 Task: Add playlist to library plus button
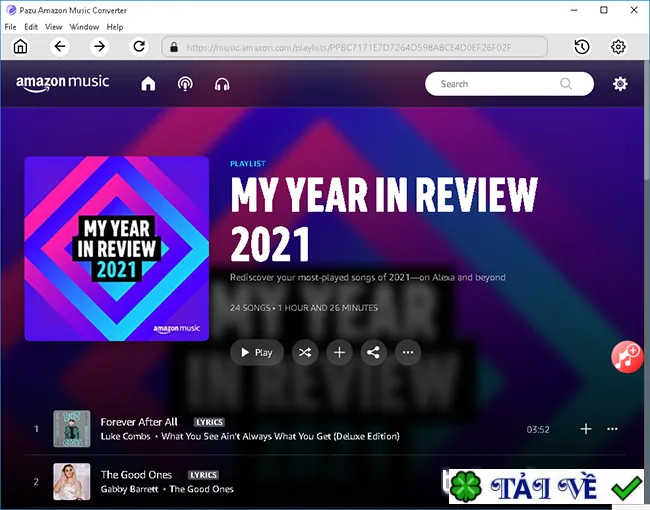[339, 352]
